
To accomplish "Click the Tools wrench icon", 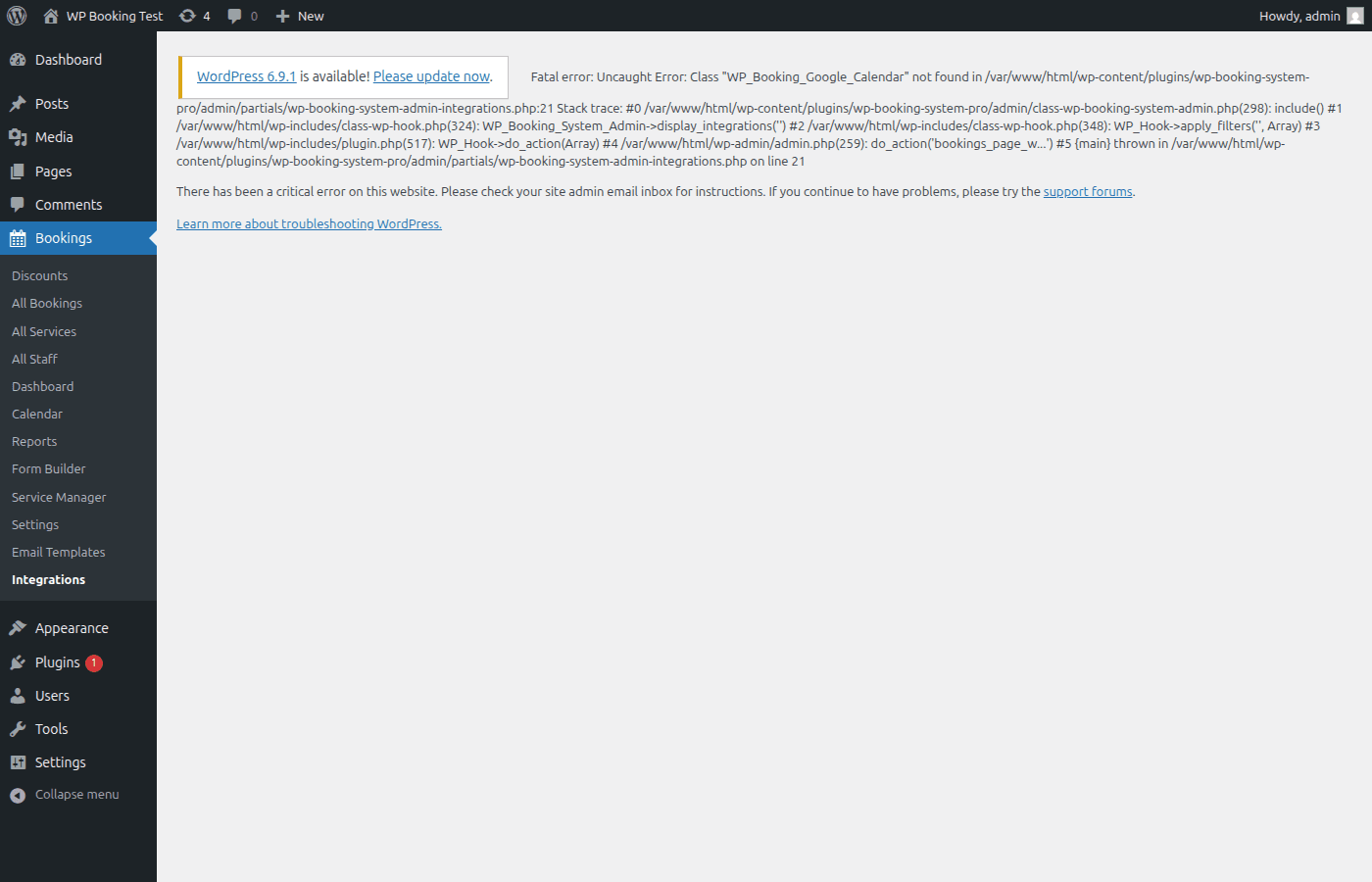I will pyautogui.click(x=21, y=728).
